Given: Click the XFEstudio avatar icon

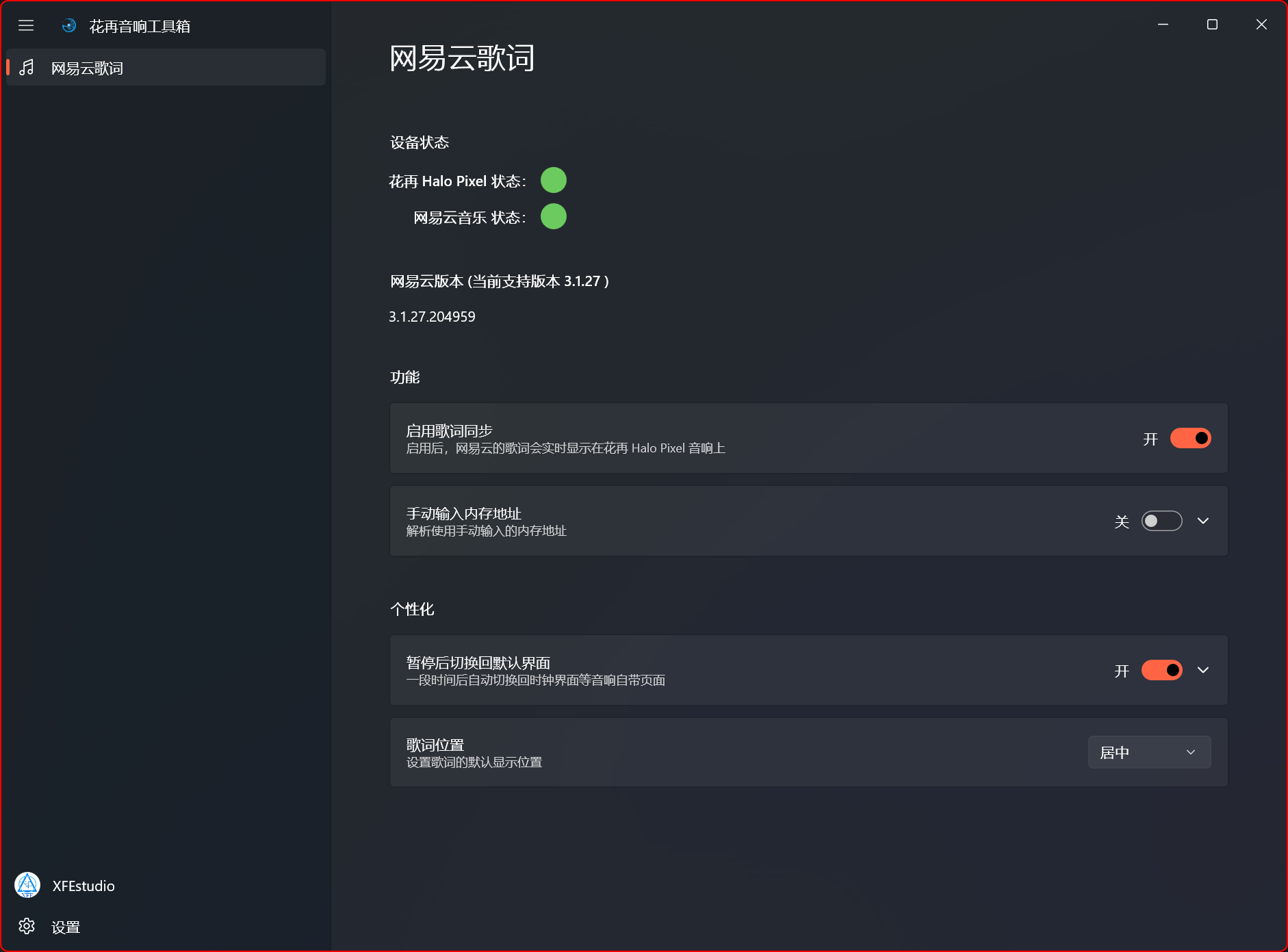Looking at the screenshot, I should (27, 885).
